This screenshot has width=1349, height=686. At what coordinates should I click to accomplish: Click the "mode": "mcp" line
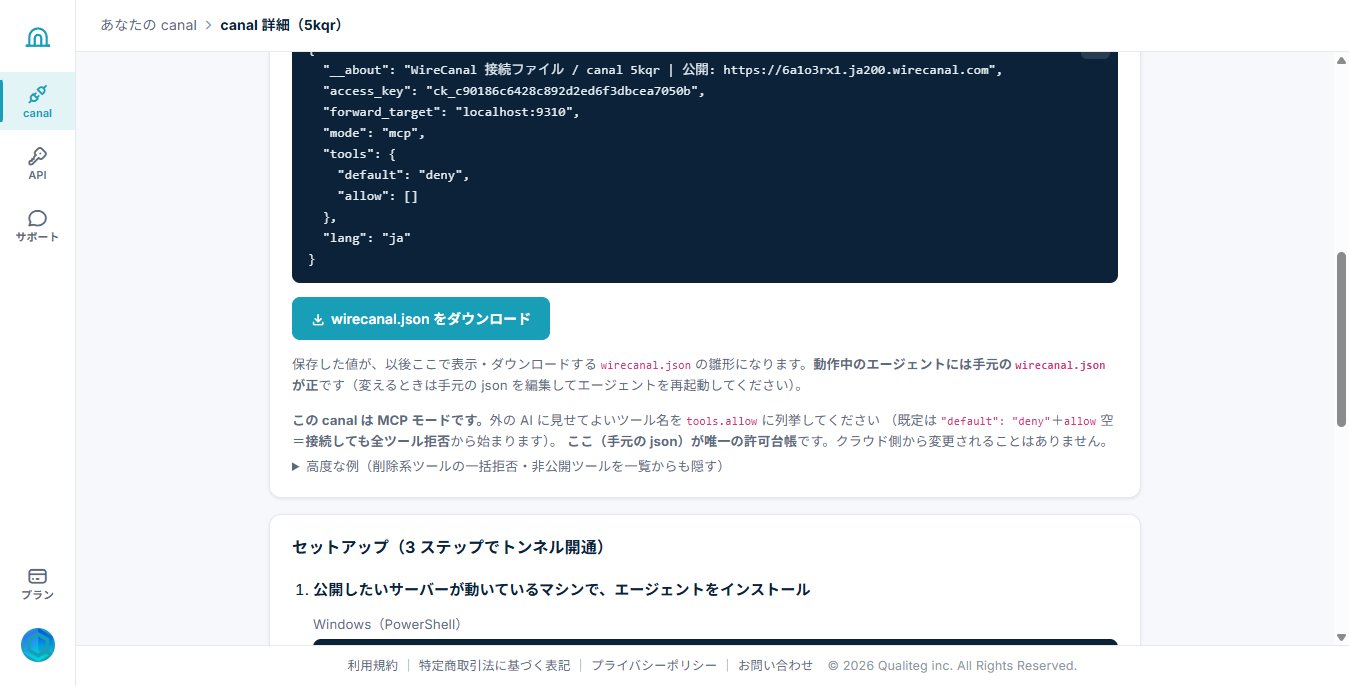(x=375, y=133)
